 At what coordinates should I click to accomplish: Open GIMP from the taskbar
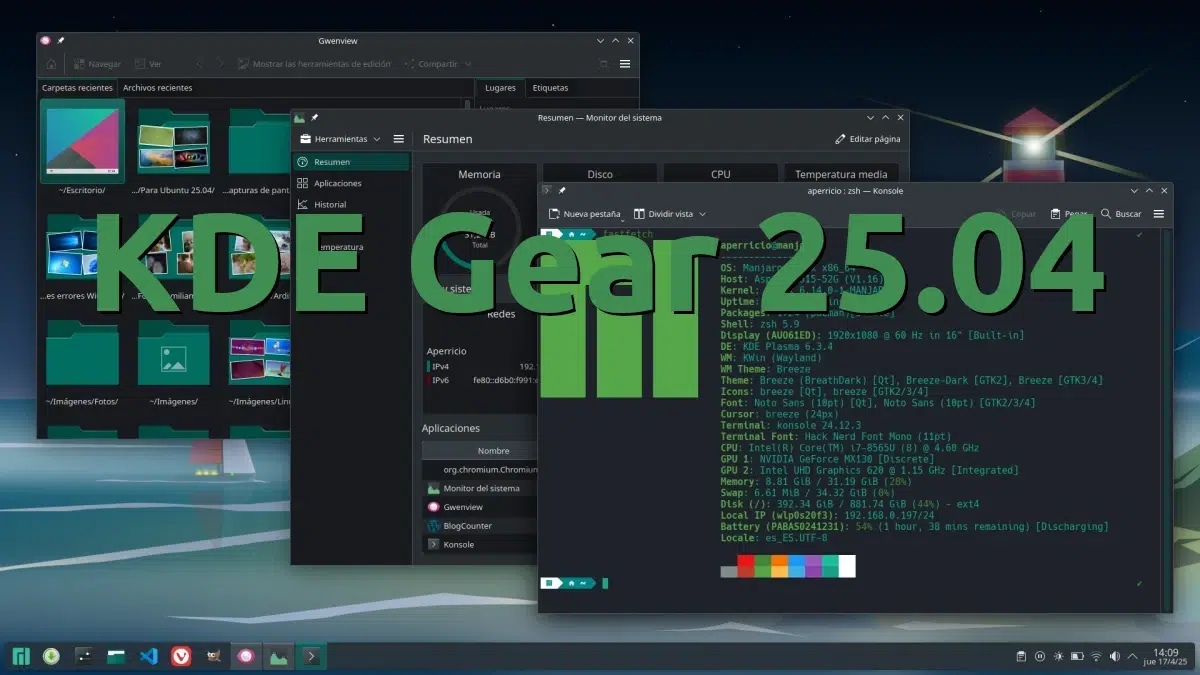click(x=213, y=657)
